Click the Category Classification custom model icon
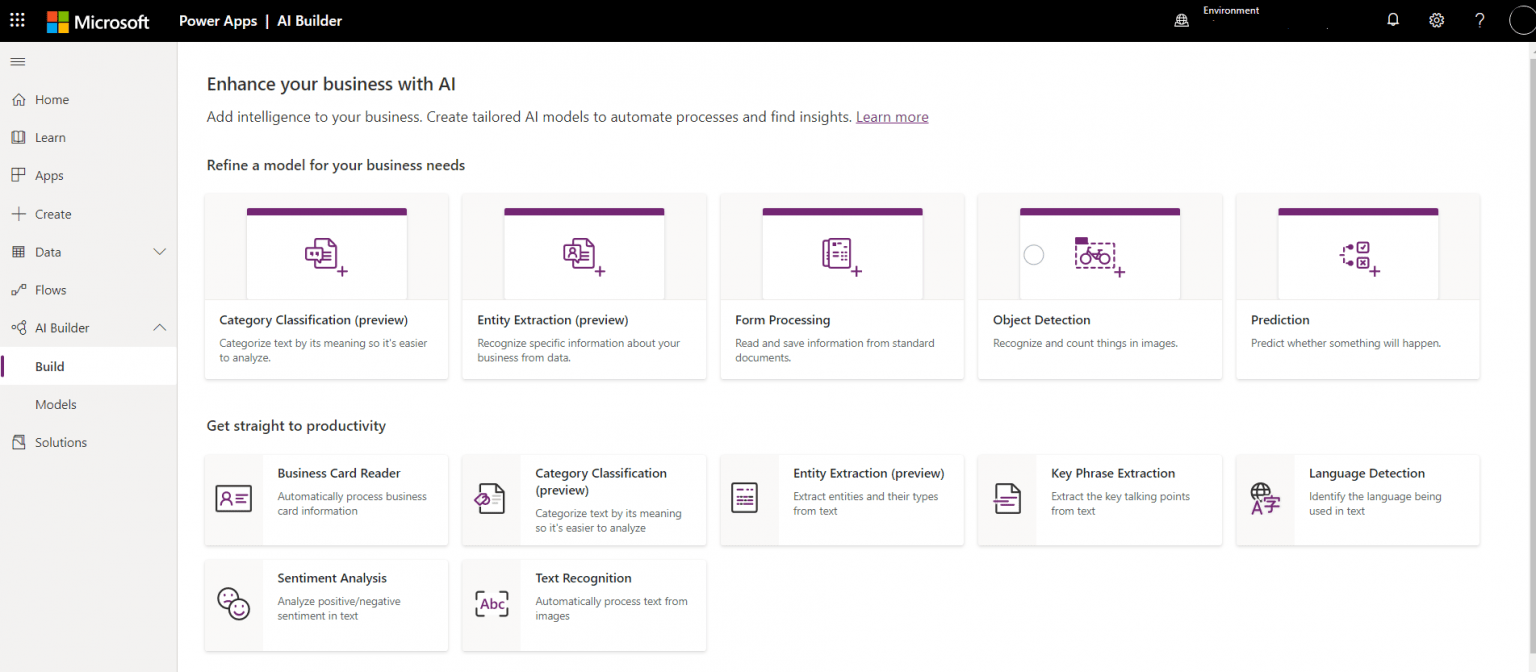 click(x=326, y=257)
